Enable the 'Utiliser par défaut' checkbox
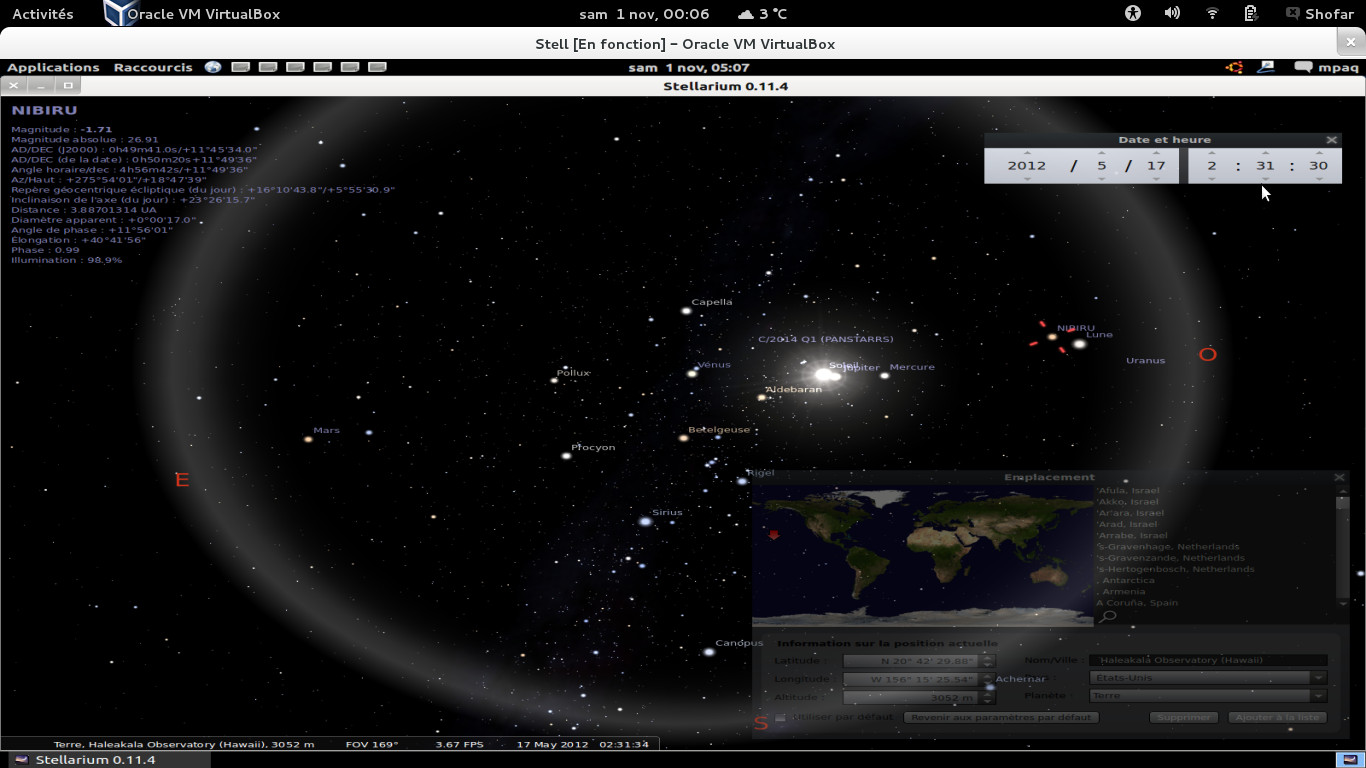1366x768 pixels. pos(781,717)
